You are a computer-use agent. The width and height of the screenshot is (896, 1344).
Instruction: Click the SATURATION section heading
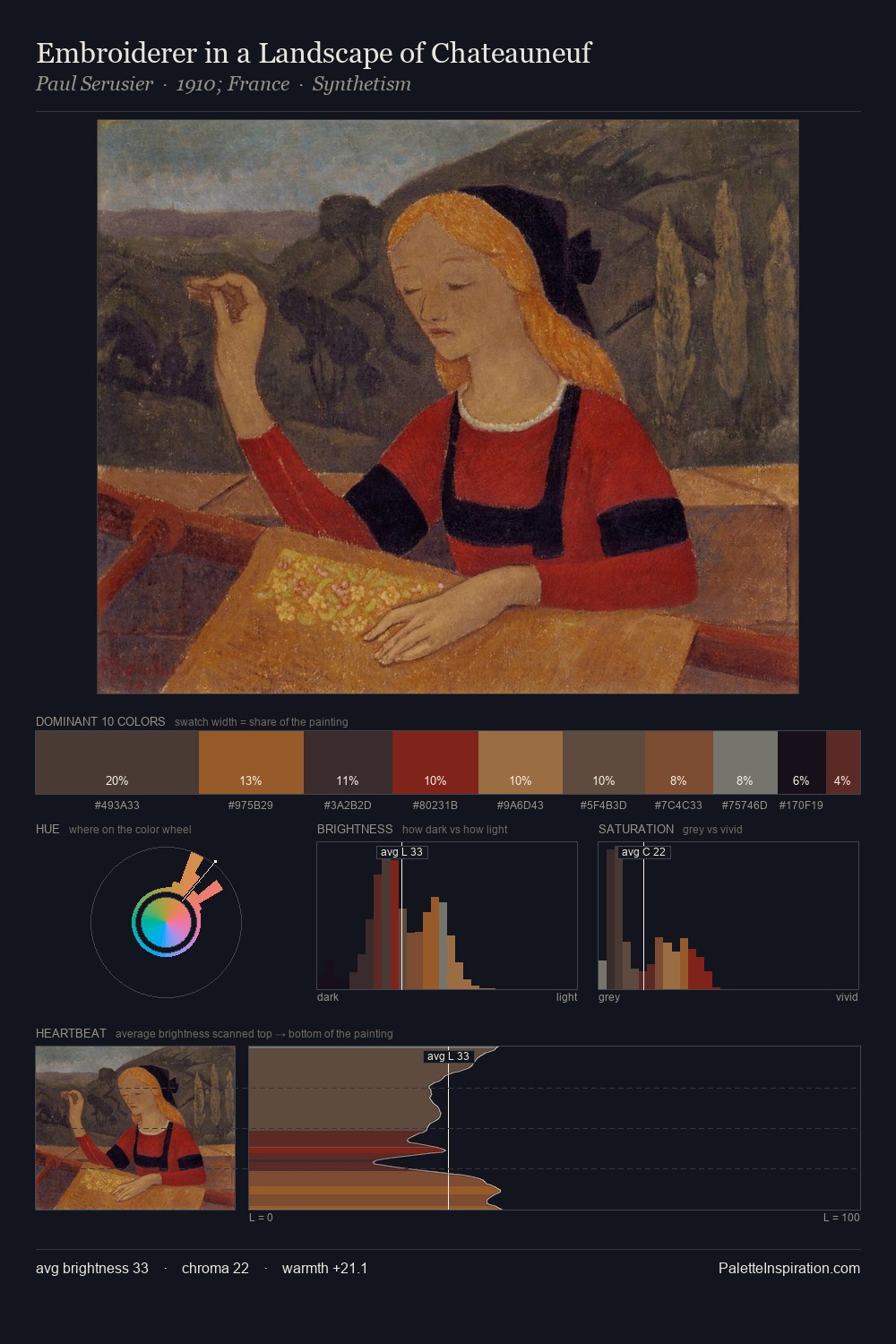[636, 829]
